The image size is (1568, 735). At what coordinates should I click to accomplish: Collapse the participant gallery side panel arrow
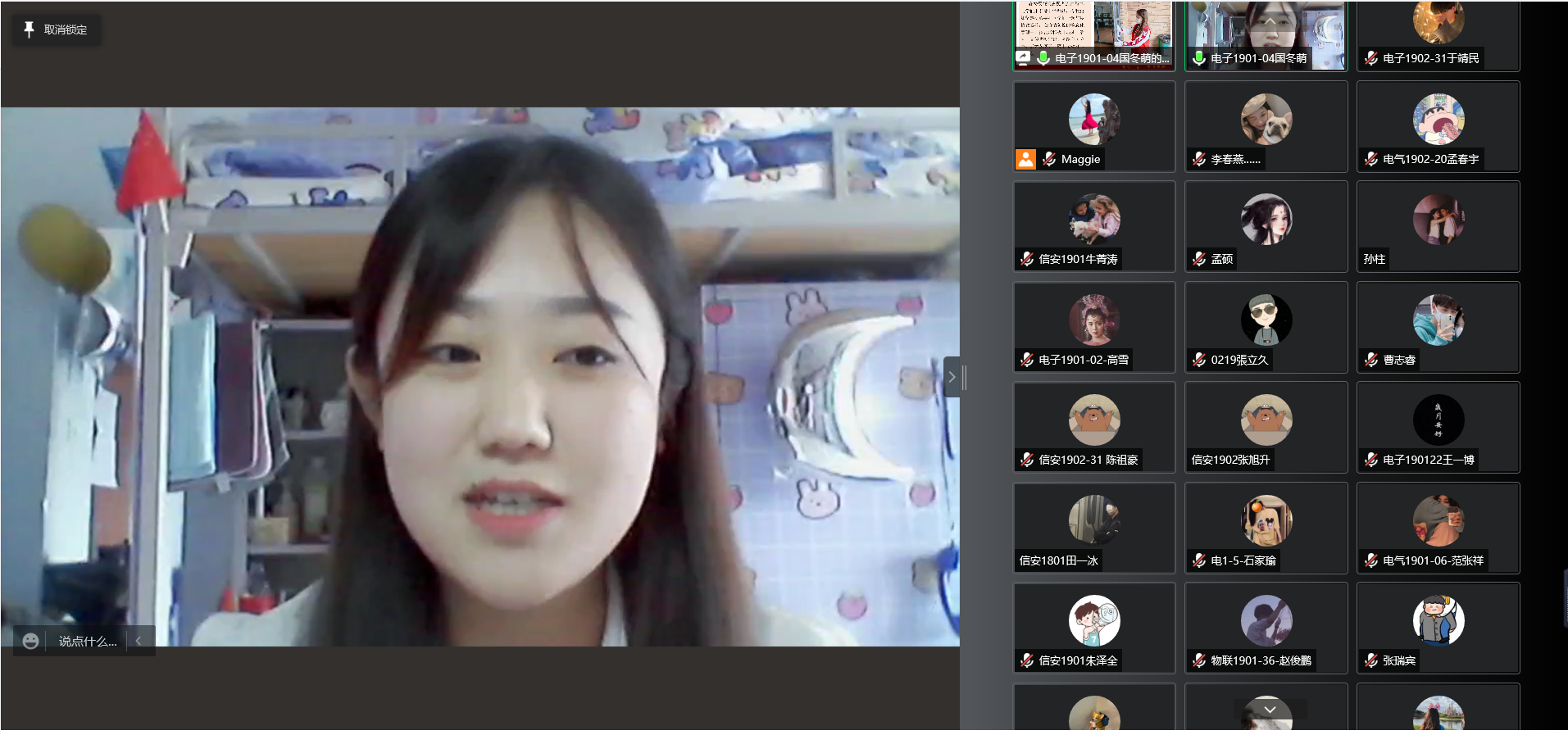[952, 377]
